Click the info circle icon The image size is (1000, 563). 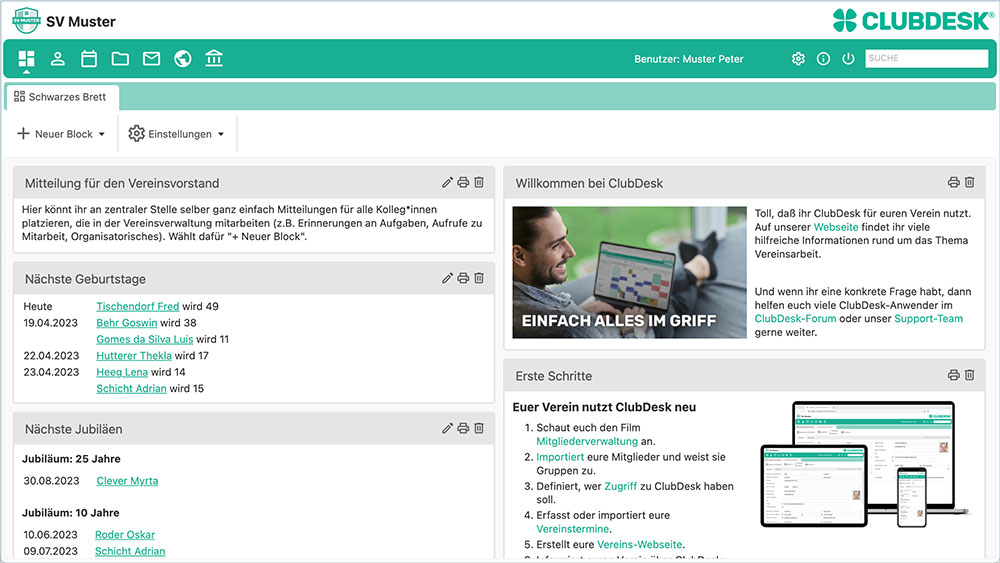pyautogui.click(x=823, y=59)
